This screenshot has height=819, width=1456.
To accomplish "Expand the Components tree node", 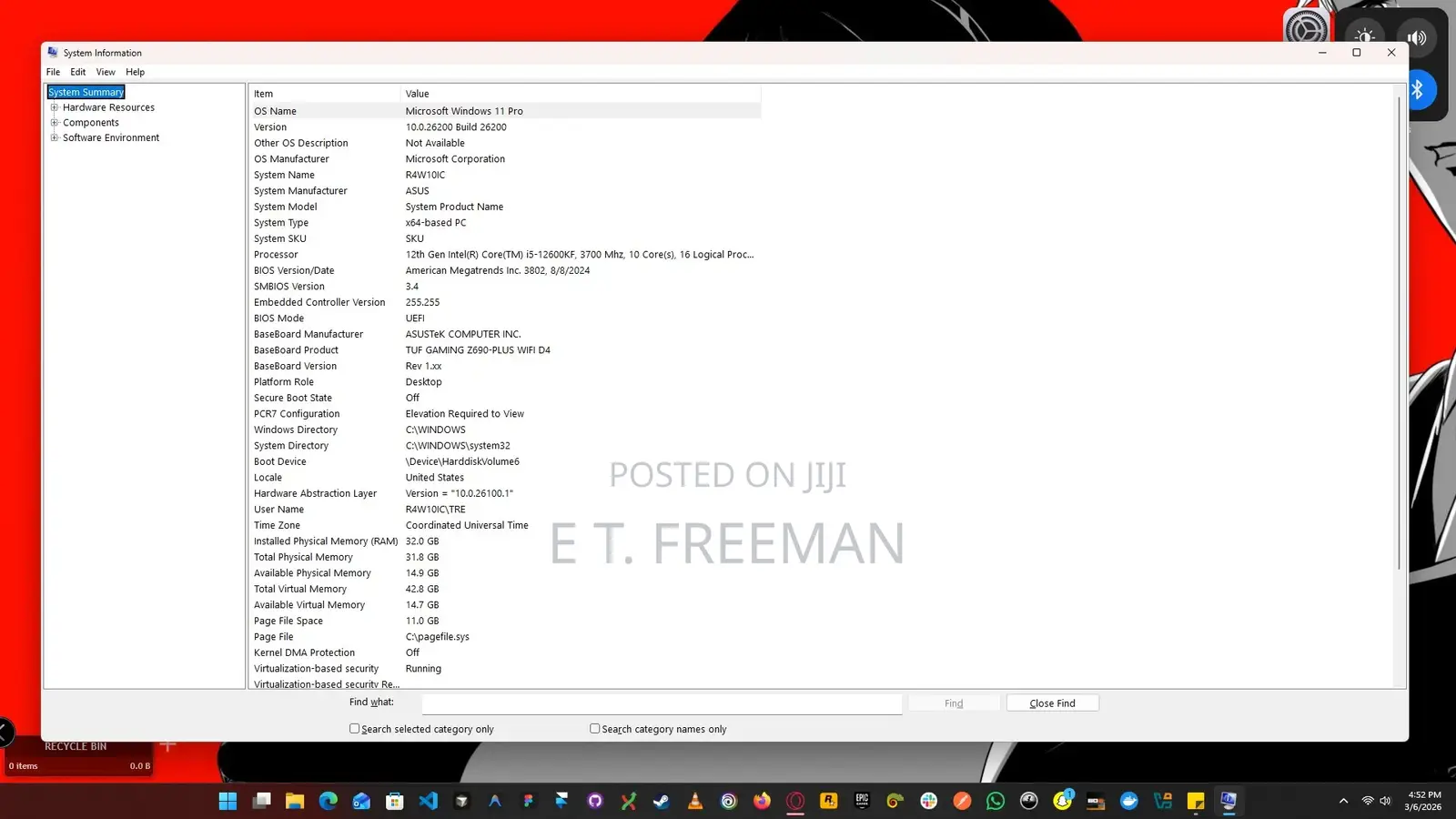I will tap(55, 123).
